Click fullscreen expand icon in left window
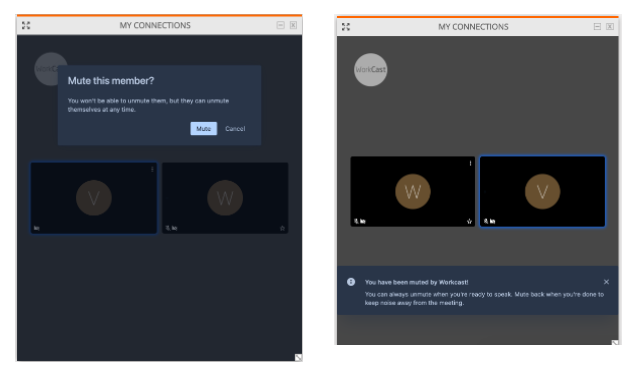 click(x=26, y=25)
